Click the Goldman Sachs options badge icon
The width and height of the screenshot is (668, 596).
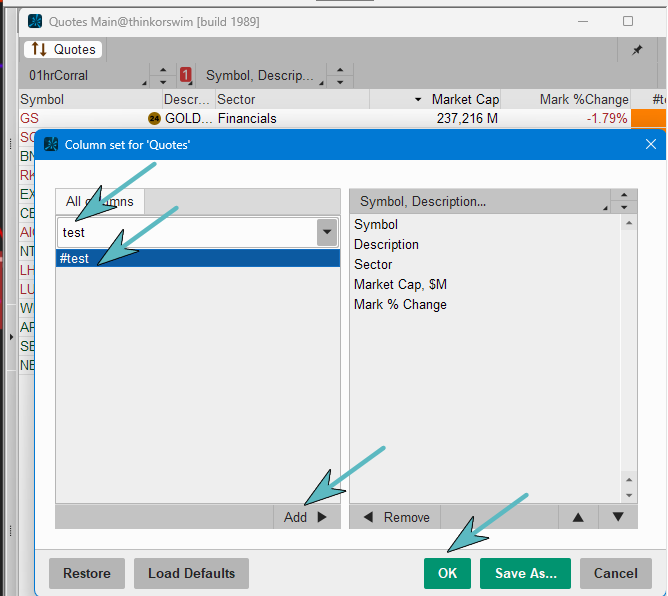[154, 118]
